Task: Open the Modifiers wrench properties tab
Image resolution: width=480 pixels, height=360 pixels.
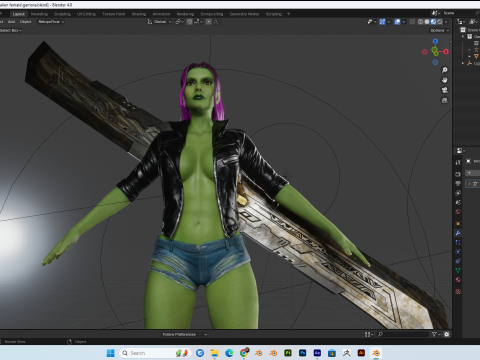Action: [x=458, y=233]
